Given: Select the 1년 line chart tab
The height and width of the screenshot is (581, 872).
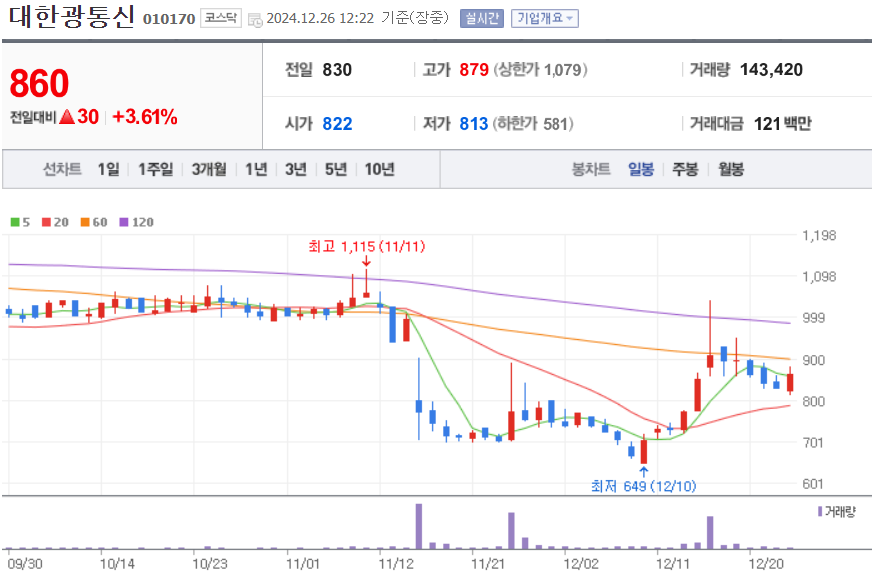Looking at the screenshot, I should point(256,169).
